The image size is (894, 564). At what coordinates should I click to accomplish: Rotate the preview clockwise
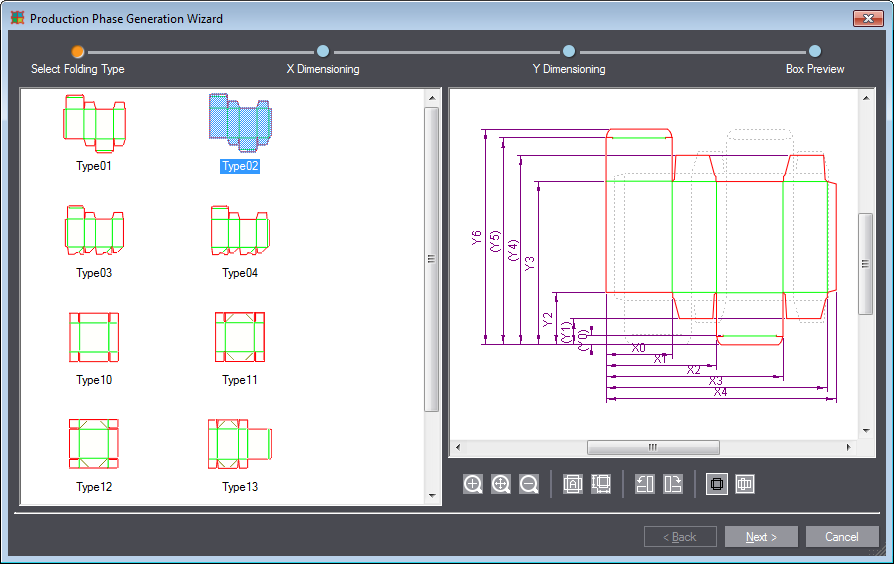coord(673,484)
